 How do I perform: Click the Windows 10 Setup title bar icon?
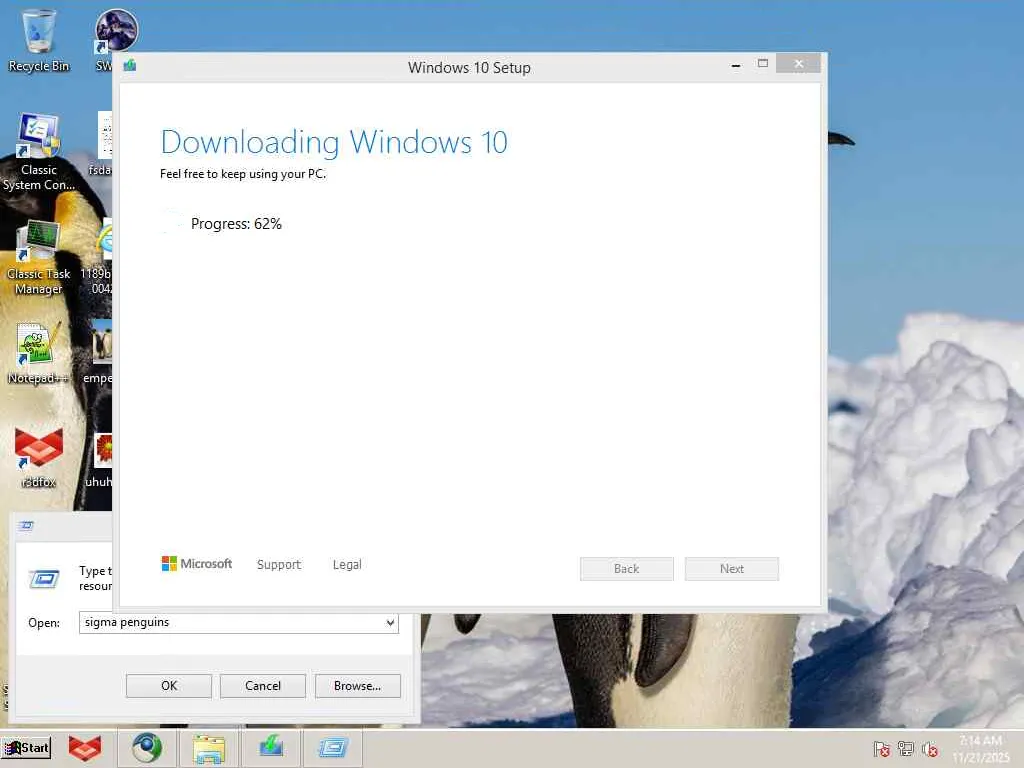(130, 65)
